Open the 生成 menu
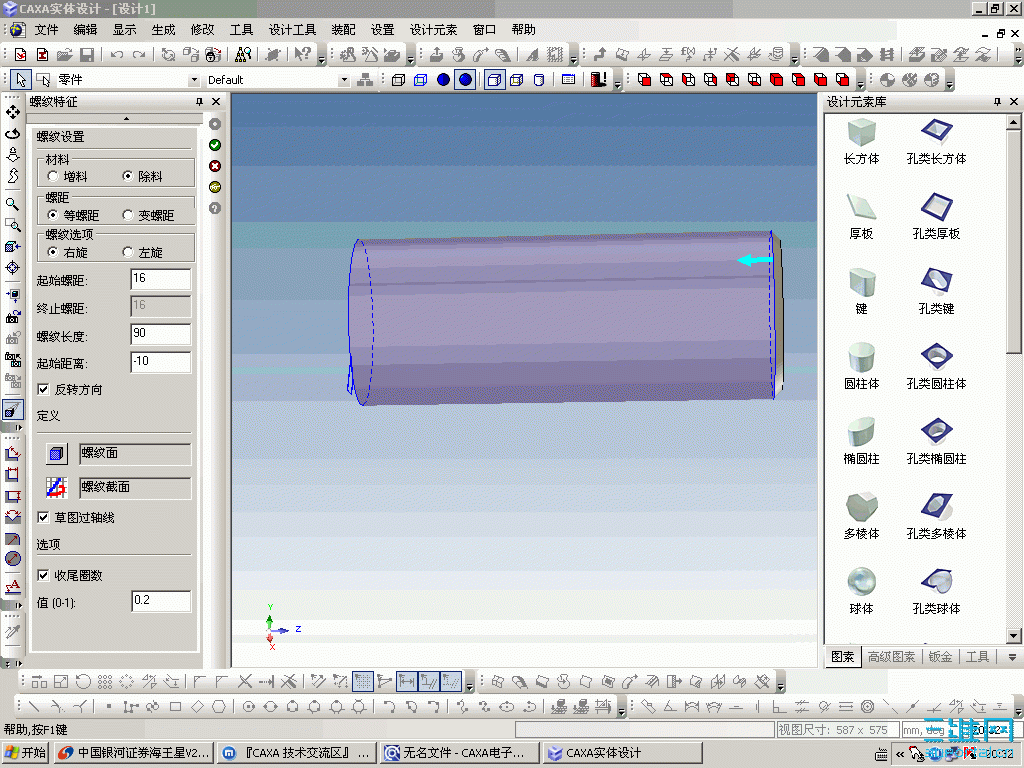This screenshot has width=1024, height=768. coord(163,30)
